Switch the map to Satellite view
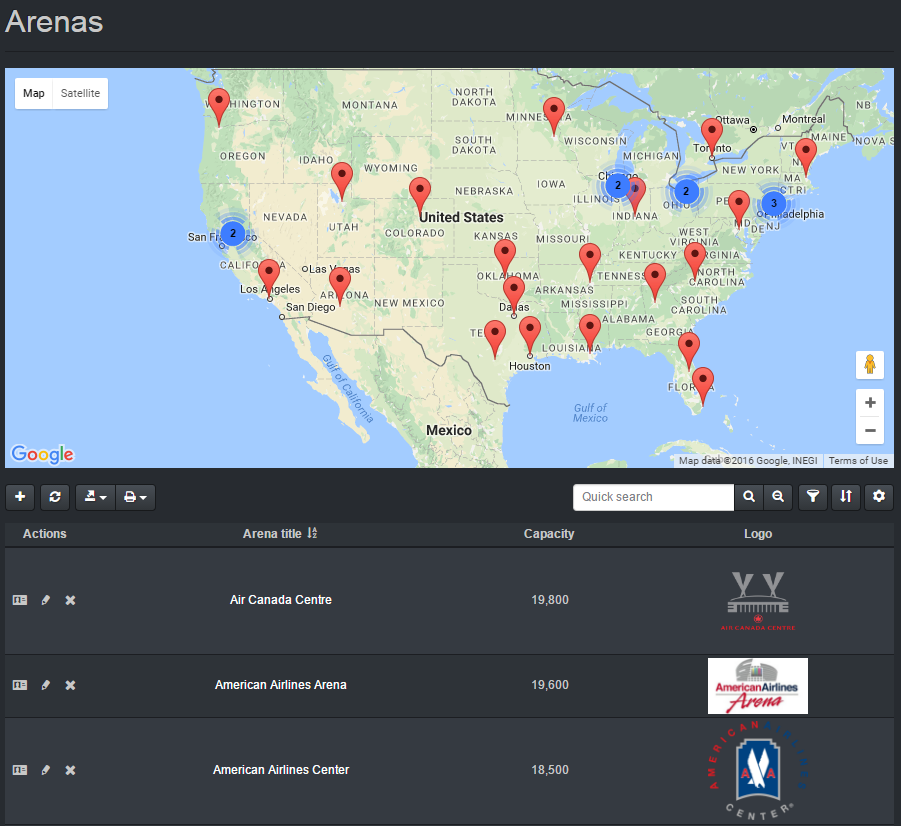The width and height of the screenshot is (901, 826). pos(80,93)
